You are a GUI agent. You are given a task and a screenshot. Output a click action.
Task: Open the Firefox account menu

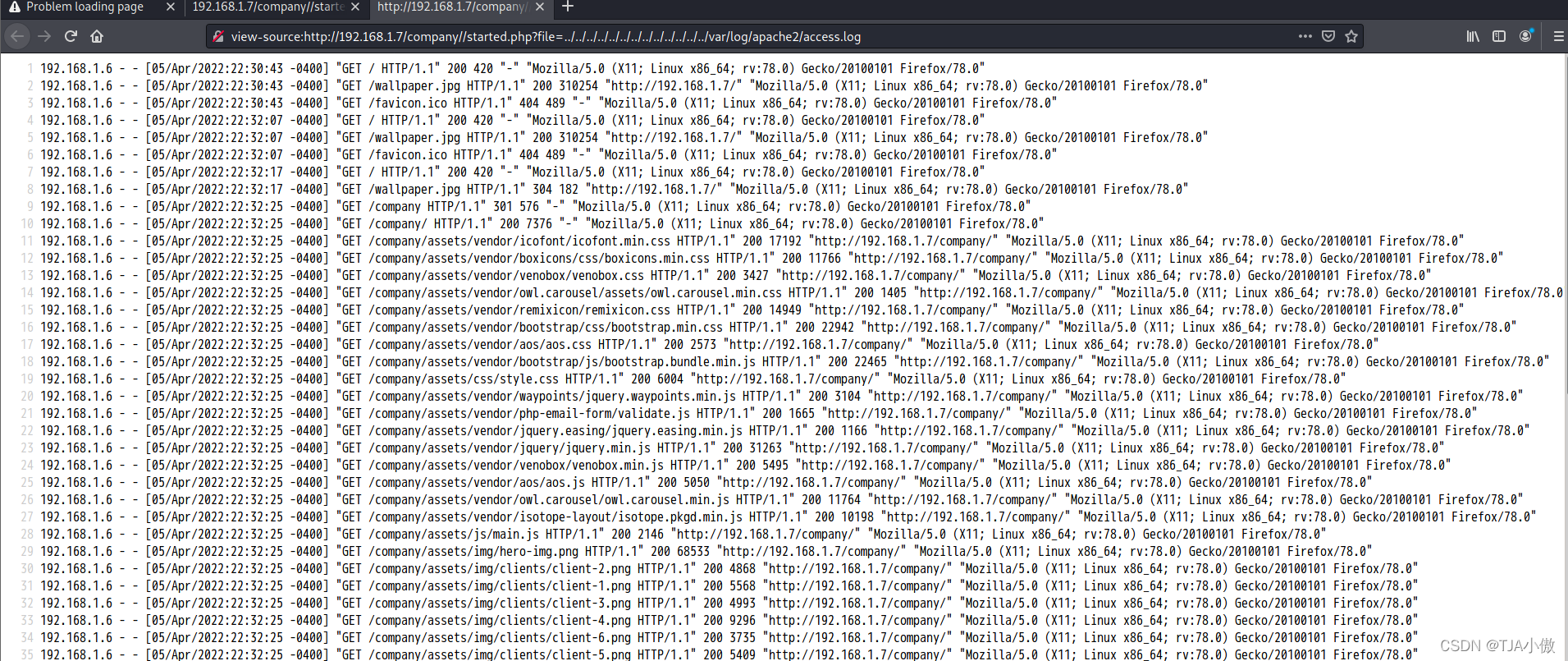click(1525, 36)
